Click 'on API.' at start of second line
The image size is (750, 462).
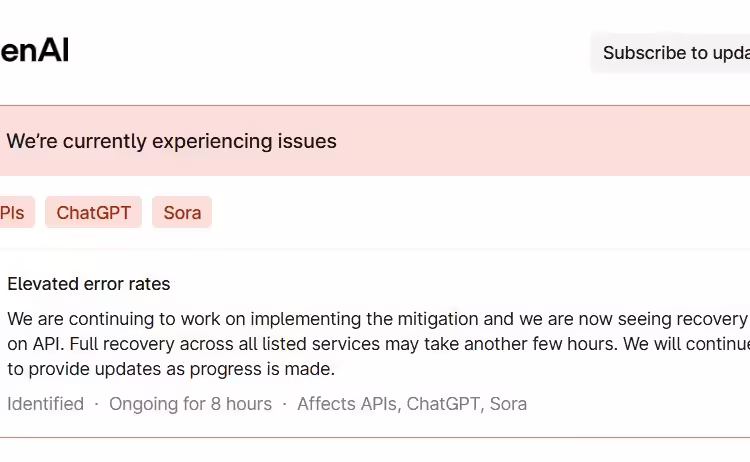(x=36, y=344)
